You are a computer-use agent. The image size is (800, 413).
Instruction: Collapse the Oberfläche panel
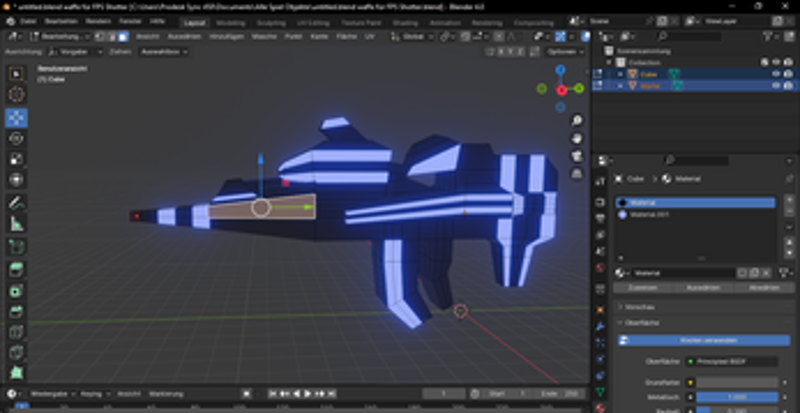(704, 323)
